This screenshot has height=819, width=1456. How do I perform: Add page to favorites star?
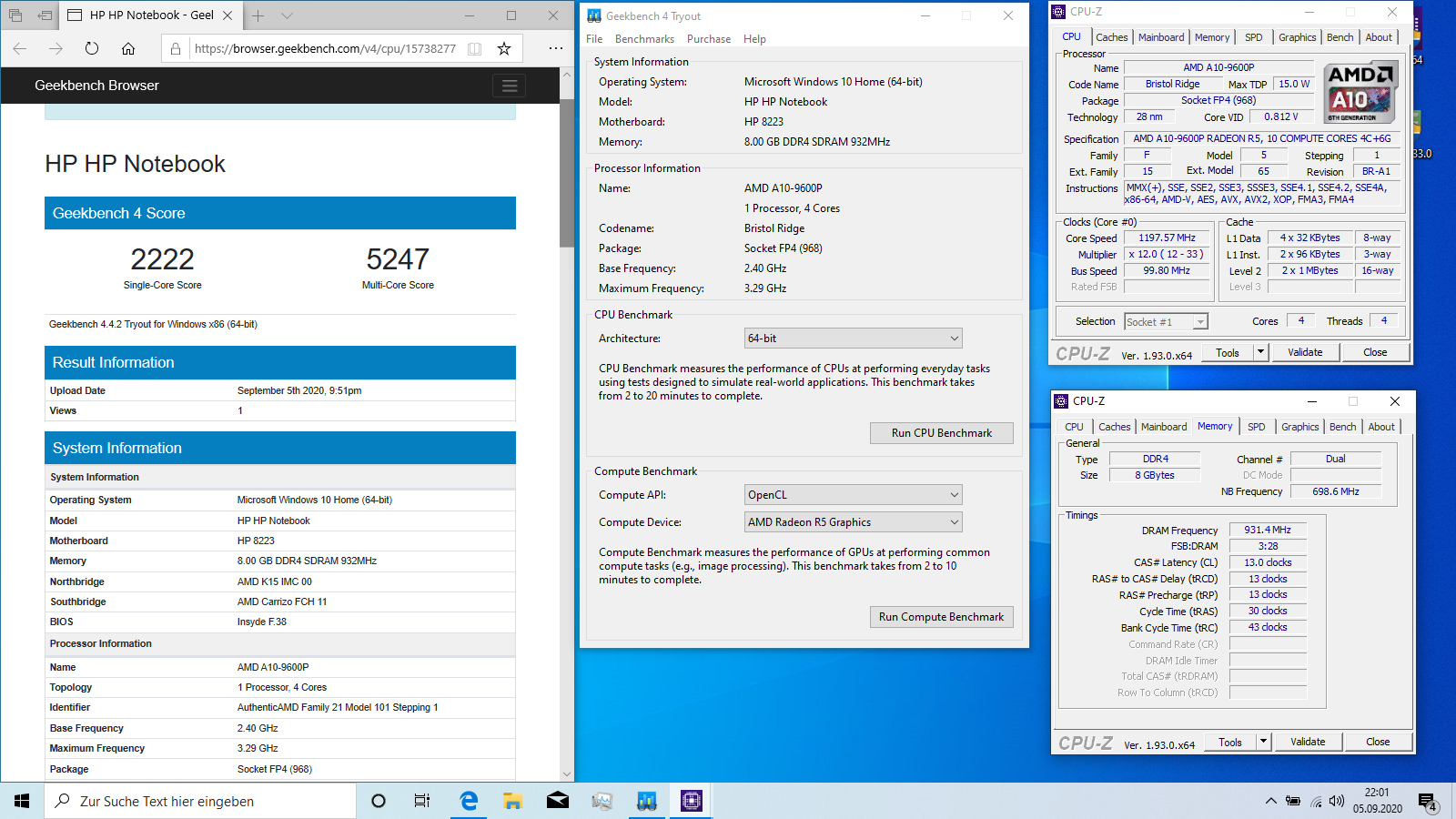[x=504, y=48]
